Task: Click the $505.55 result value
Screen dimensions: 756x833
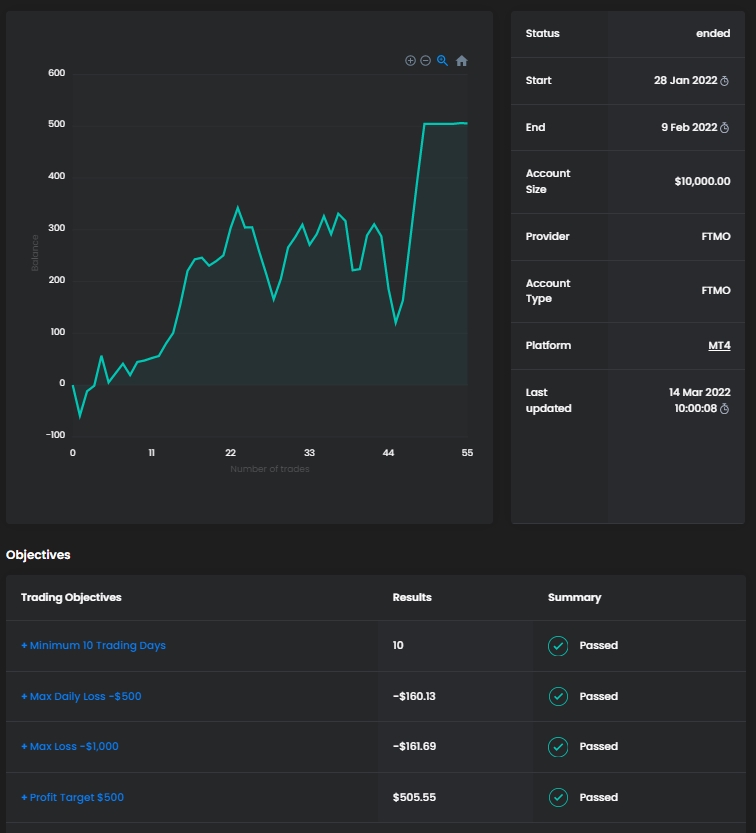Action: (x=414, y=797)
